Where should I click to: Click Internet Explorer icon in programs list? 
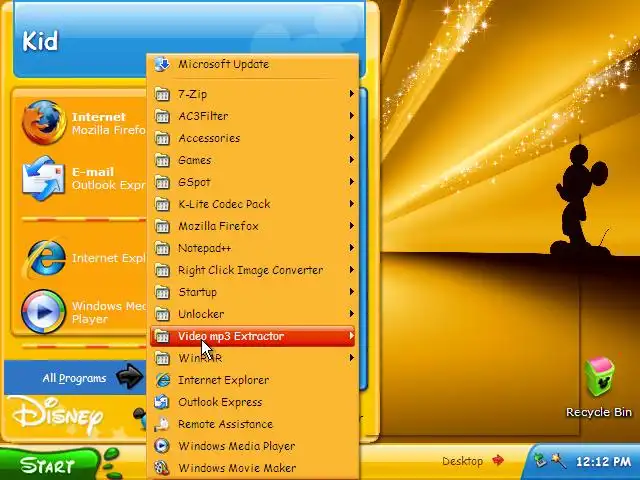coord(162,380)
